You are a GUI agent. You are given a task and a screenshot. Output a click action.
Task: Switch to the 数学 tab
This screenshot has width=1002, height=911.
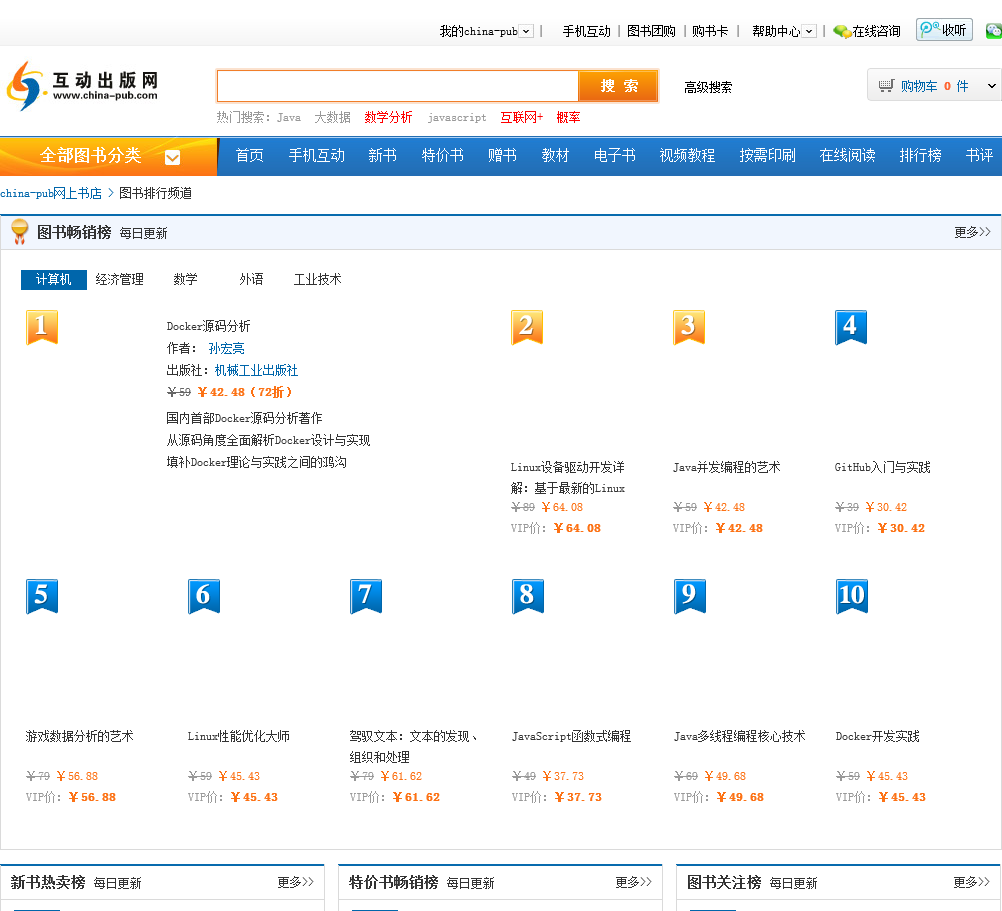tap(185, 279)
